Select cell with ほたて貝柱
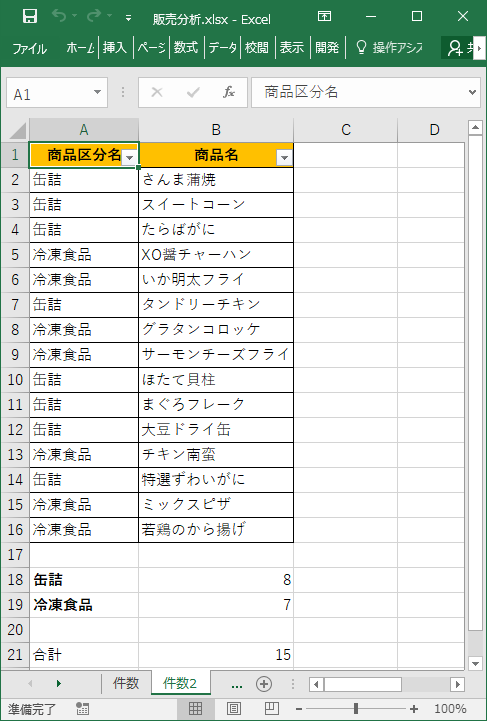The image size is (487, 721). point(216,380)
